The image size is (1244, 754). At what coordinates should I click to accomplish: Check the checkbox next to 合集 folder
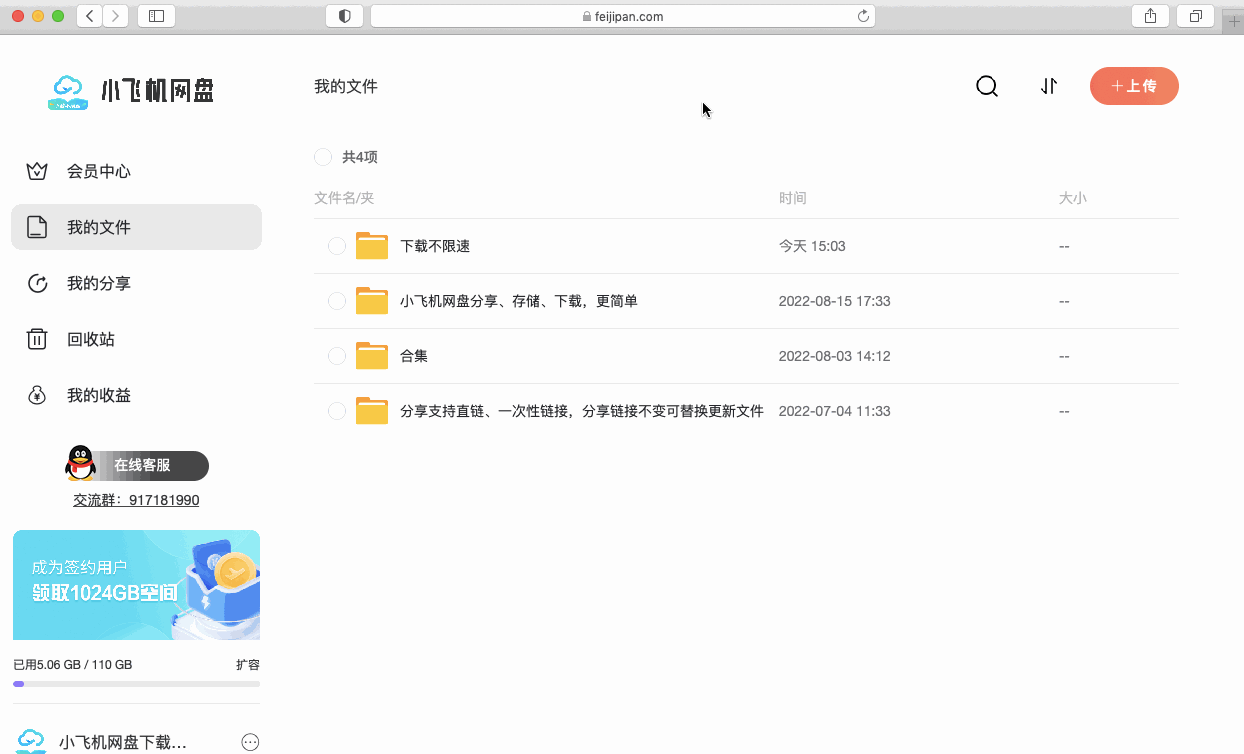click(337, 355)
